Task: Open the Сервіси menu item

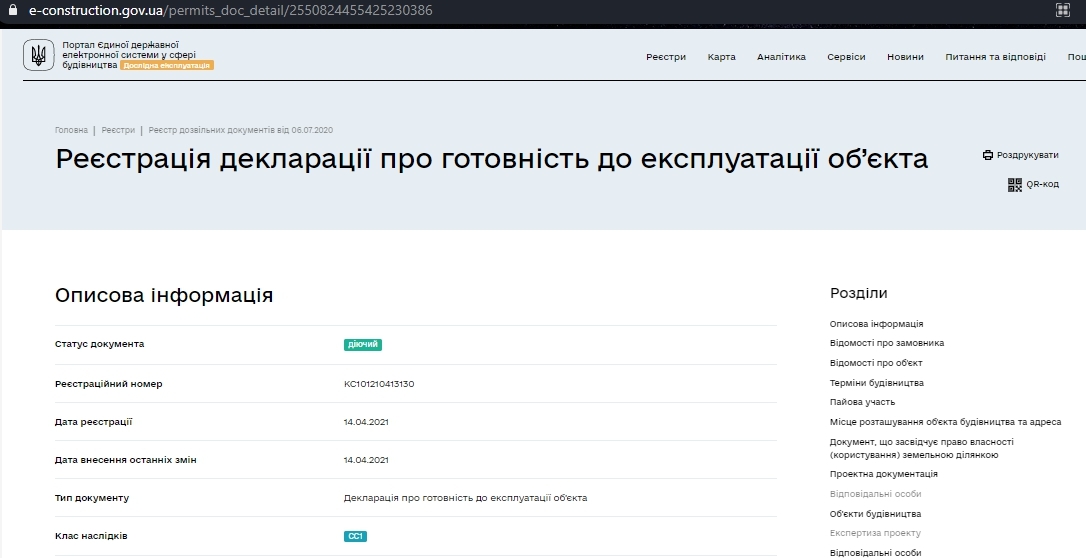Action: tap(846, 57)
